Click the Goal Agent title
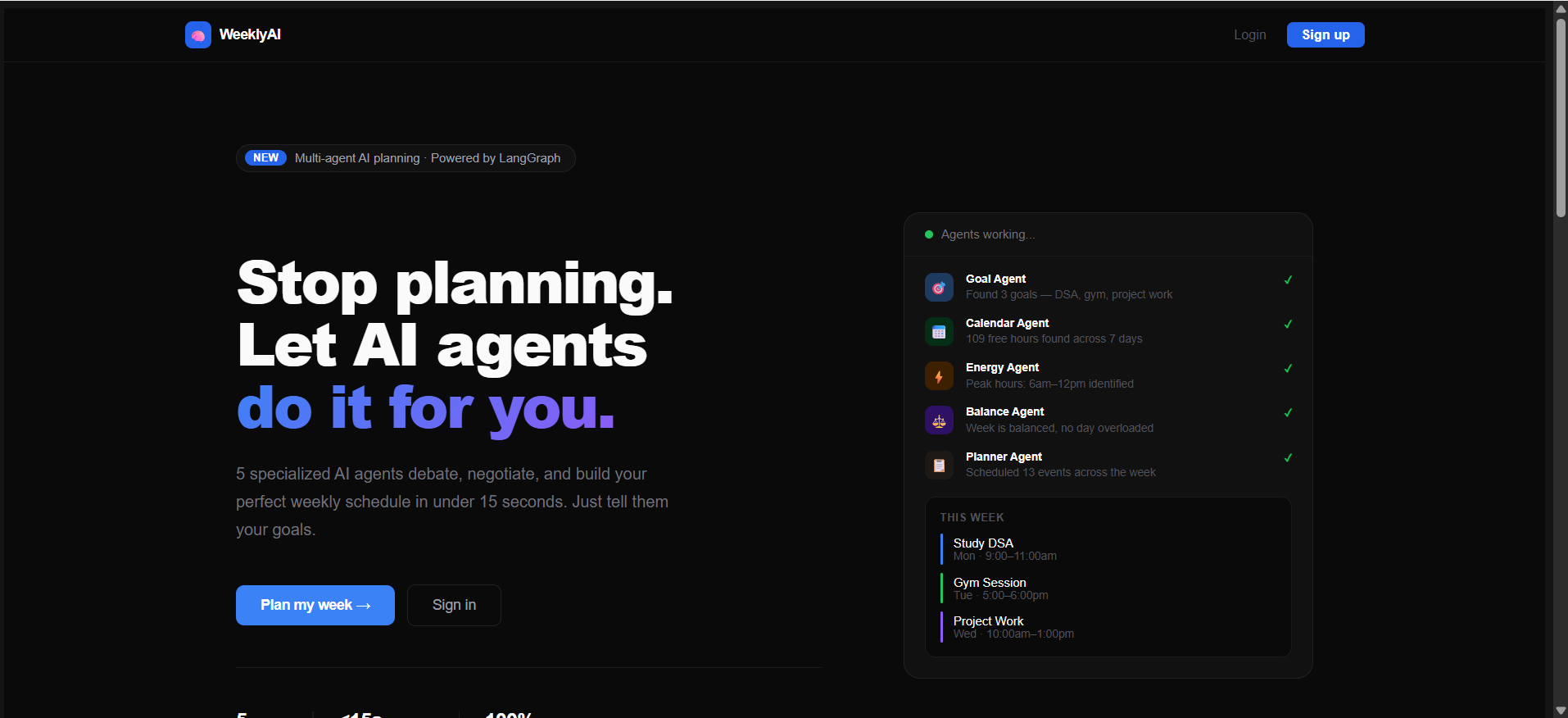Viewport: 1568px width, 718px height. tap(995, 279)
